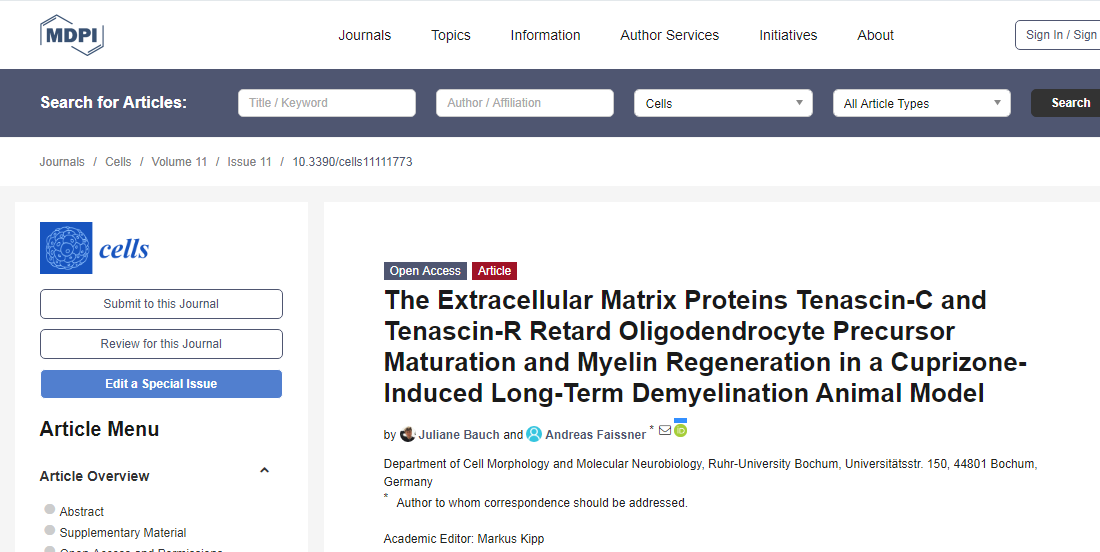Focus the Title / Keyword field
Image resolution: width=1100 pixels, height=552 pixels.
(x=327, y=103)
